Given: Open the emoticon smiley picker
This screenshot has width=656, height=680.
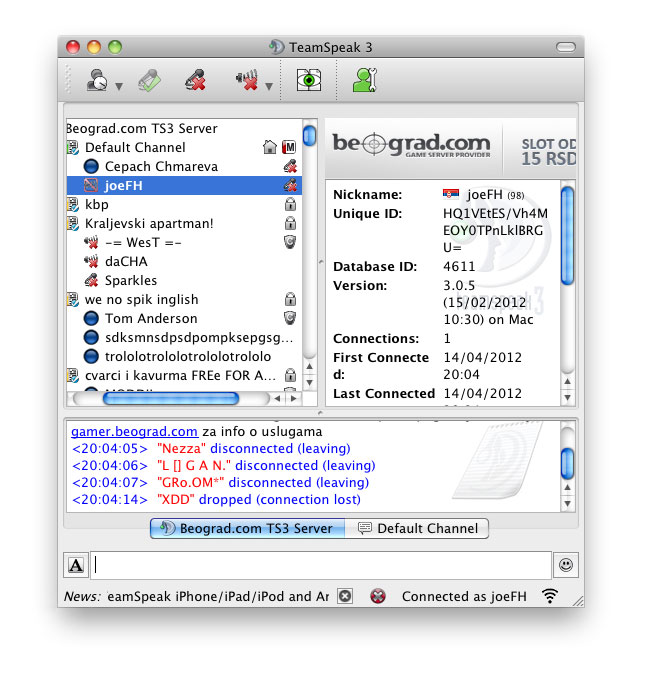Looking at the screenshot, I should coord(566,565).
